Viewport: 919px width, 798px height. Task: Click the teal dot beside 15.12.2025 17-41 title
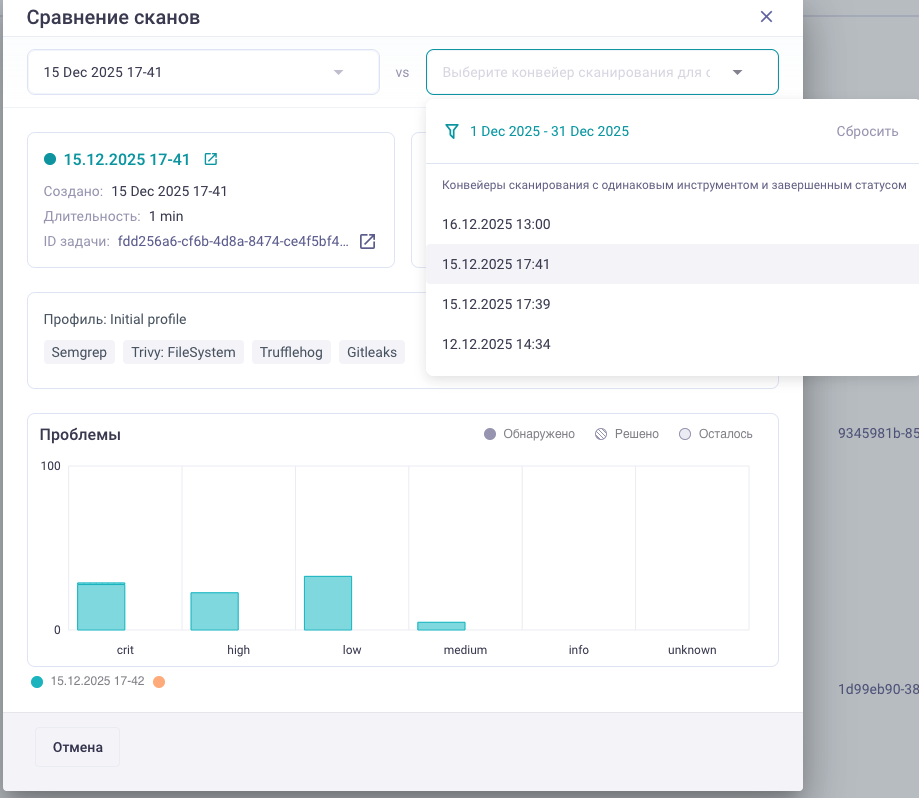(50, 159)
